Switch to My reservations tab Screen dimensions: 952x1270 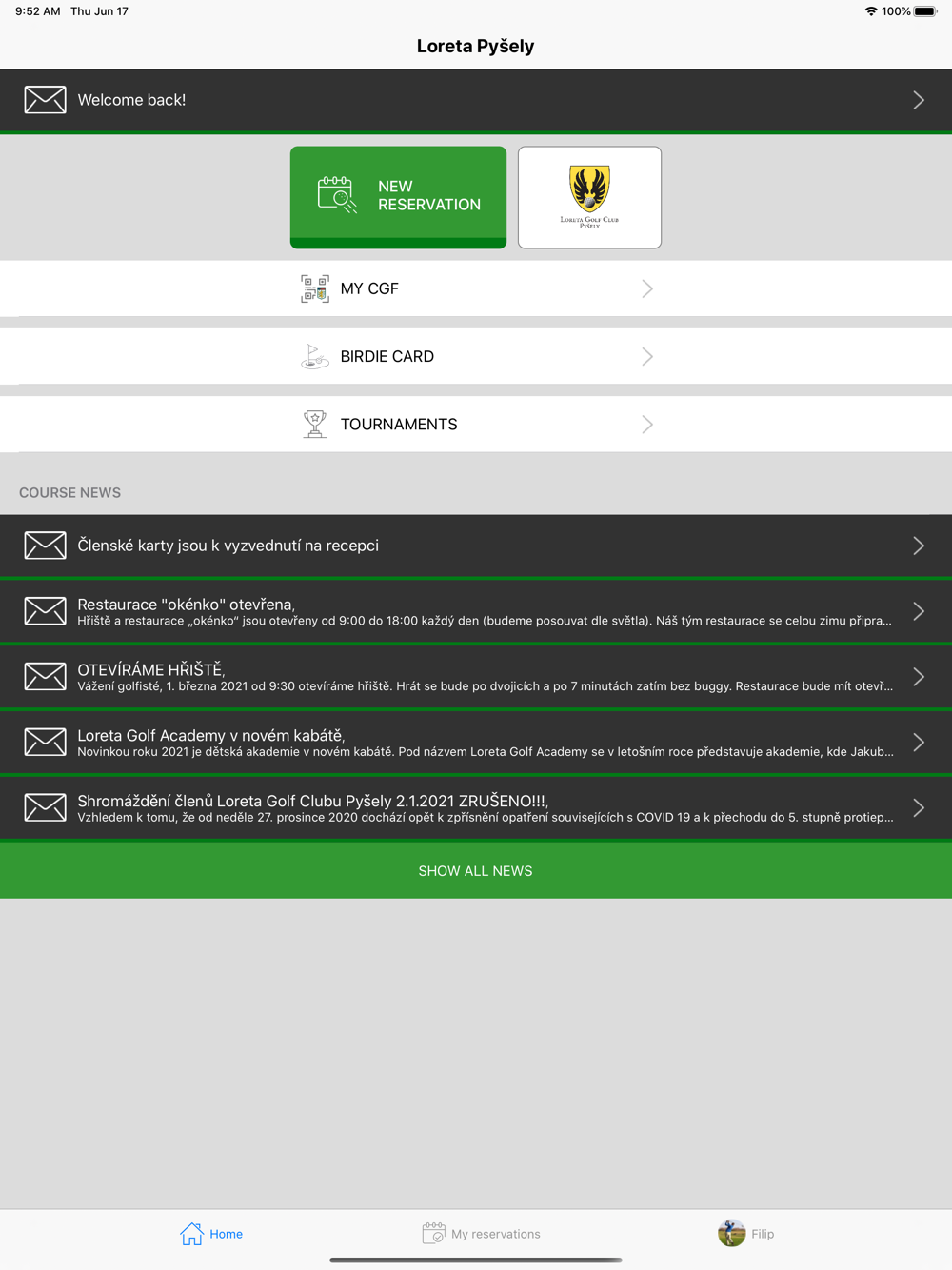point(481,1234)
